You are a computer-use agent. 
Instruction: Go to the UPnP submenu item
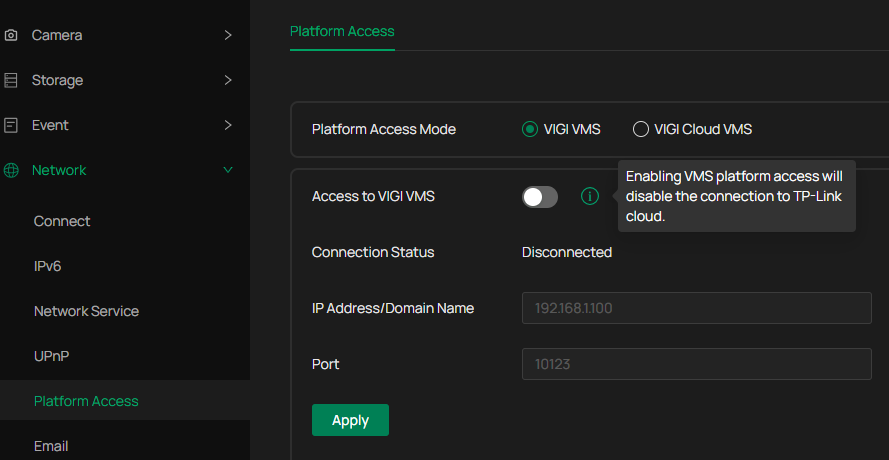click(x=52, y=356)
